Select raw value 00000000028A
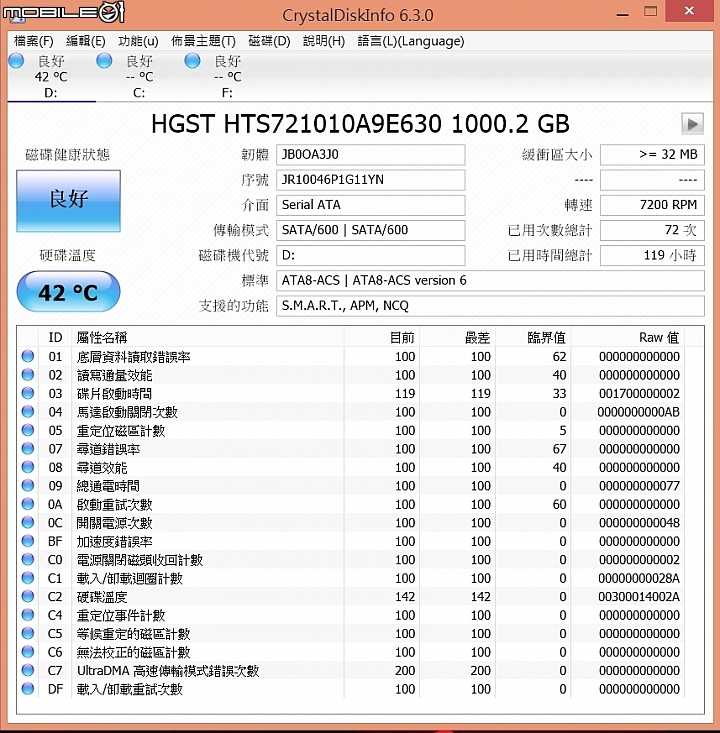This screenshot has width=720, height=733. (x=639, y=578)
